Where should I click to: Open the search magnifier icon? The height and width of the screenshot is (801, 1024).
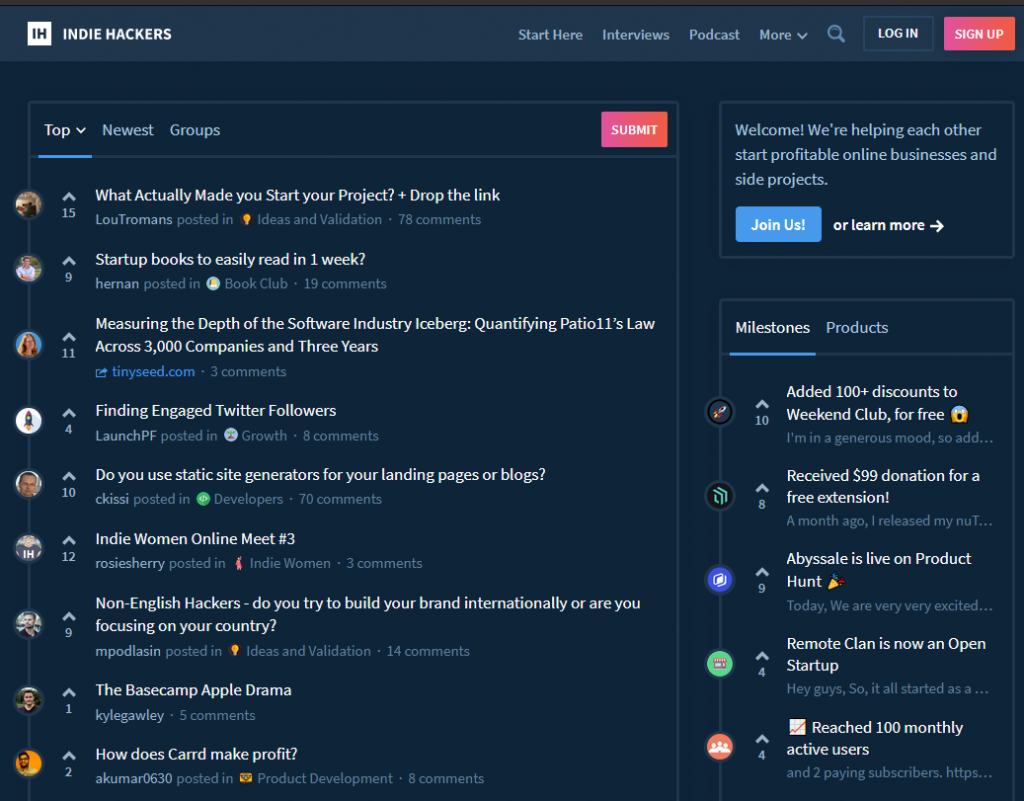pos(835,34)
